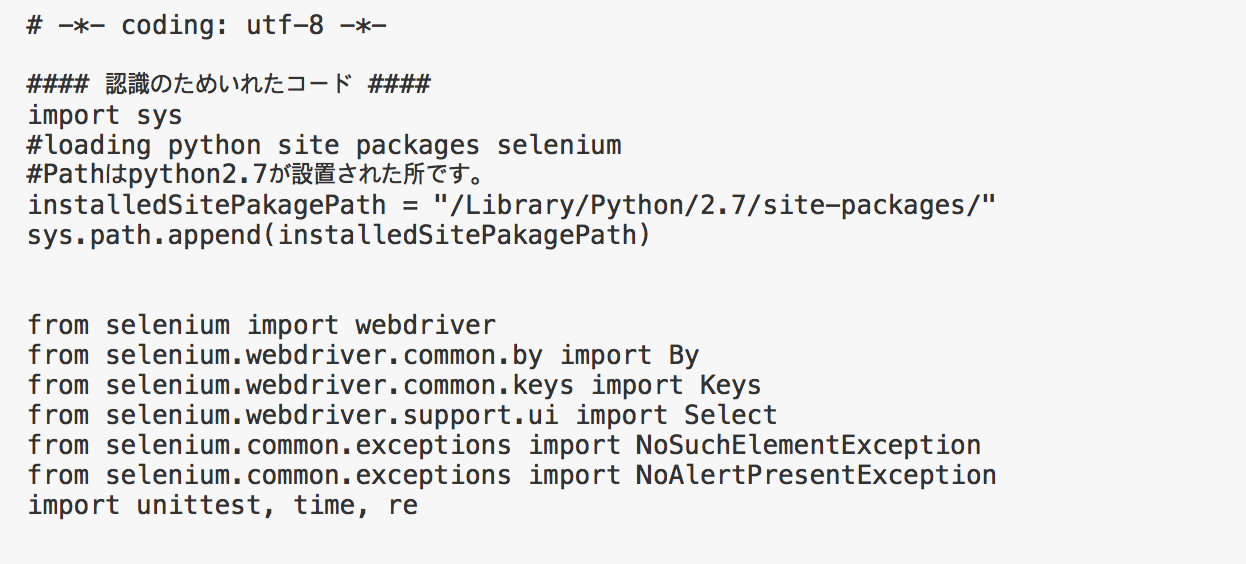Image resolution: width=1246 pixels, height=564 pixels.
Task: Click the sys.path.append call line
Action: (x=340, y=235)
